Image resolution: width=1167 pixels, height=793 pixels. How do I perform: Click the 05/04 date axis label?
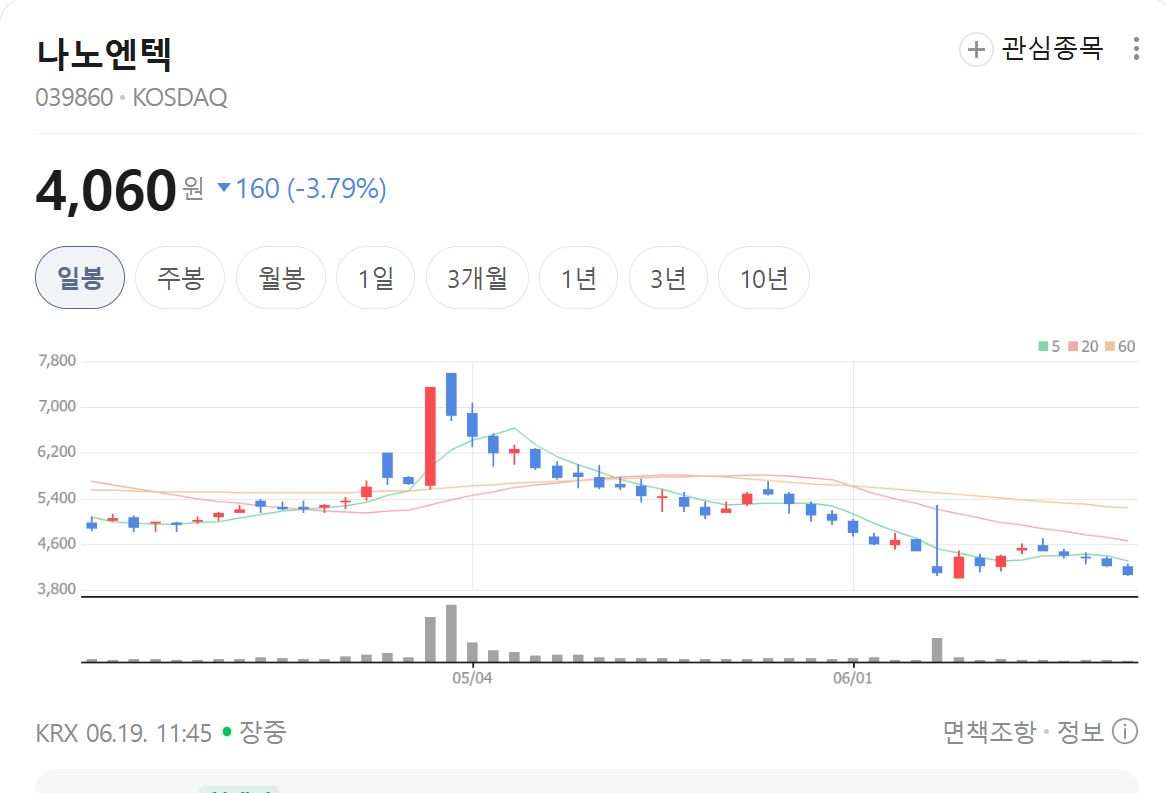click(472, 678)
